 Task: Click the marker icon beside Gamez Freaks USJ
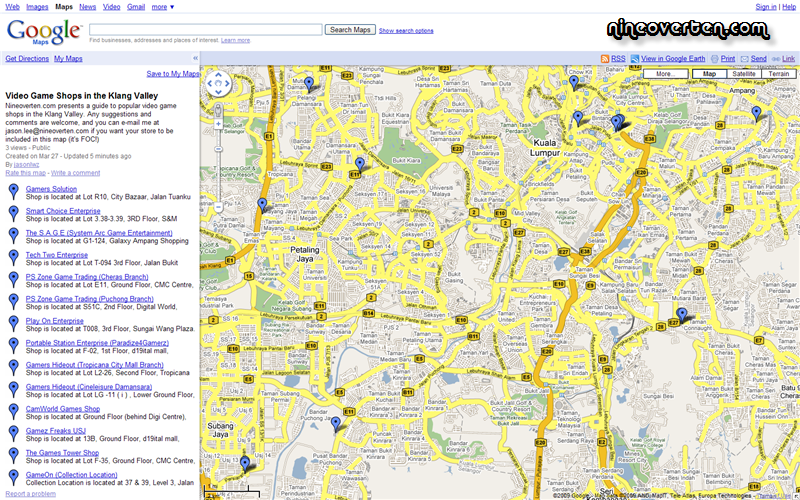tap(14, 434)
